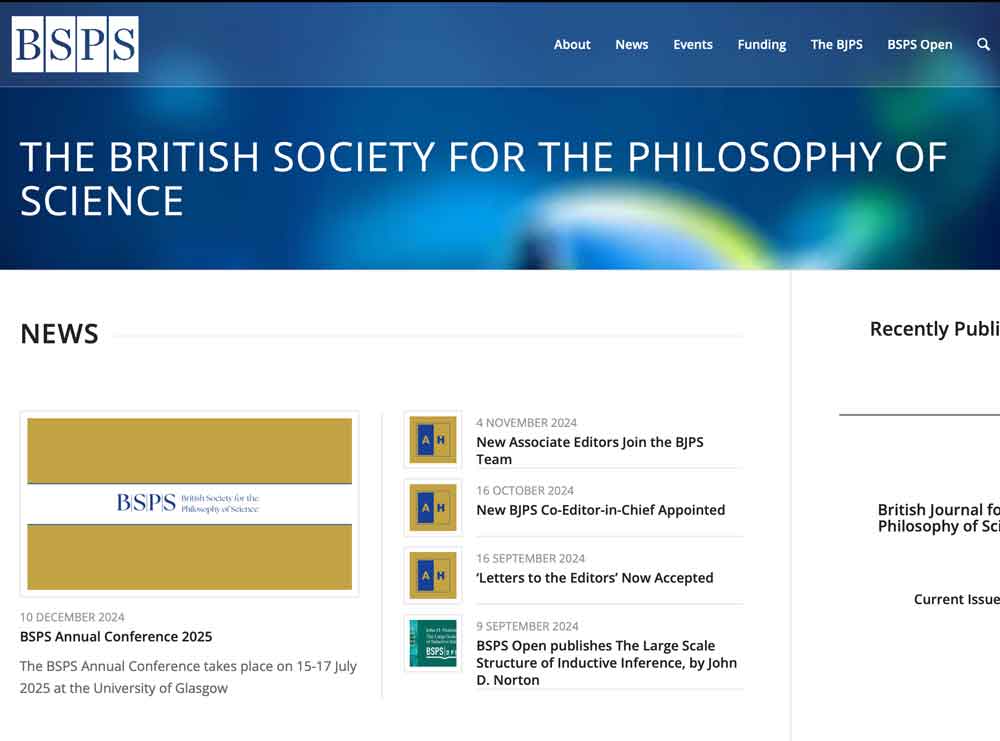Open New Associate Editors Join the BJPS Team
Viewport: 1000px width, 741px height.
[x=590, y=450]
